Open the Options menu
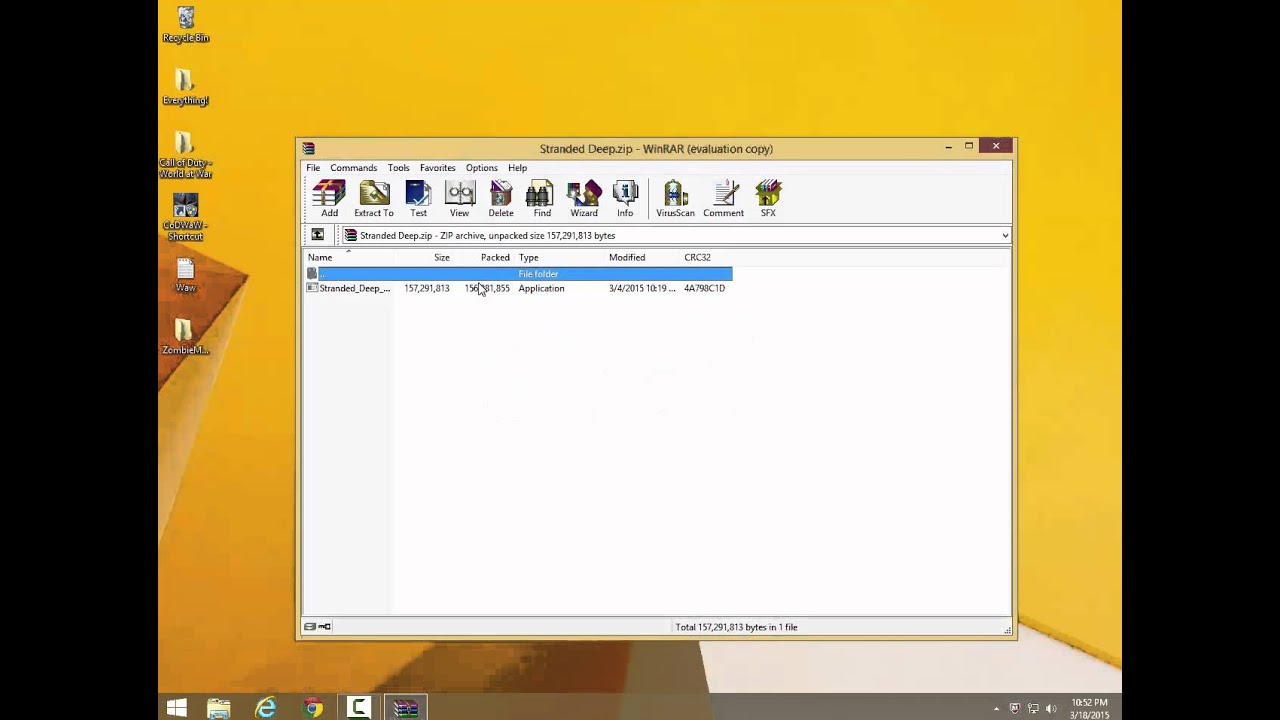1280x720 pixels. pyautogui.click(x=481, y=168)
